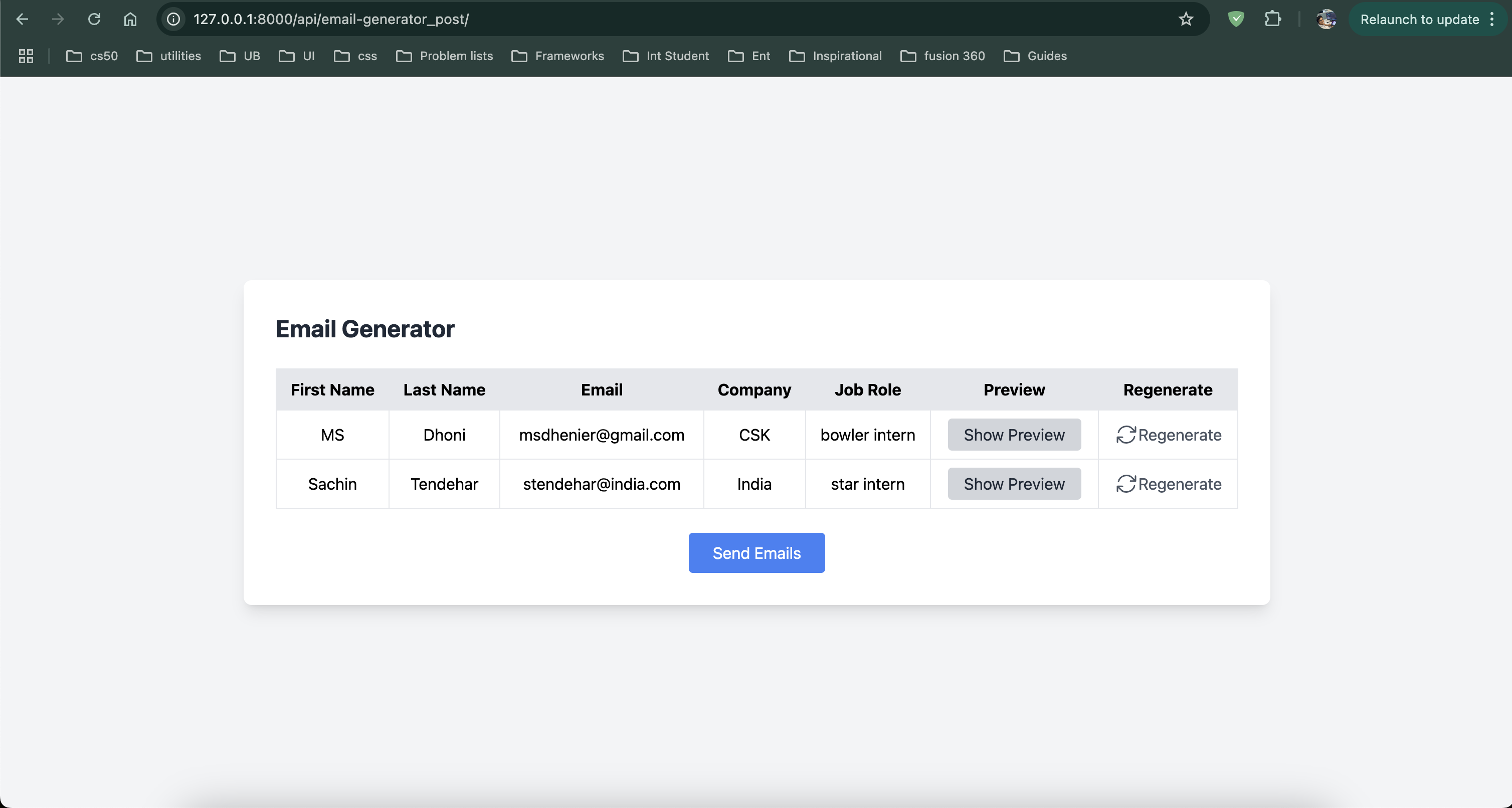Click the URL address bar field
This screenshot has height=808, width=1512.
pos(646,20)
